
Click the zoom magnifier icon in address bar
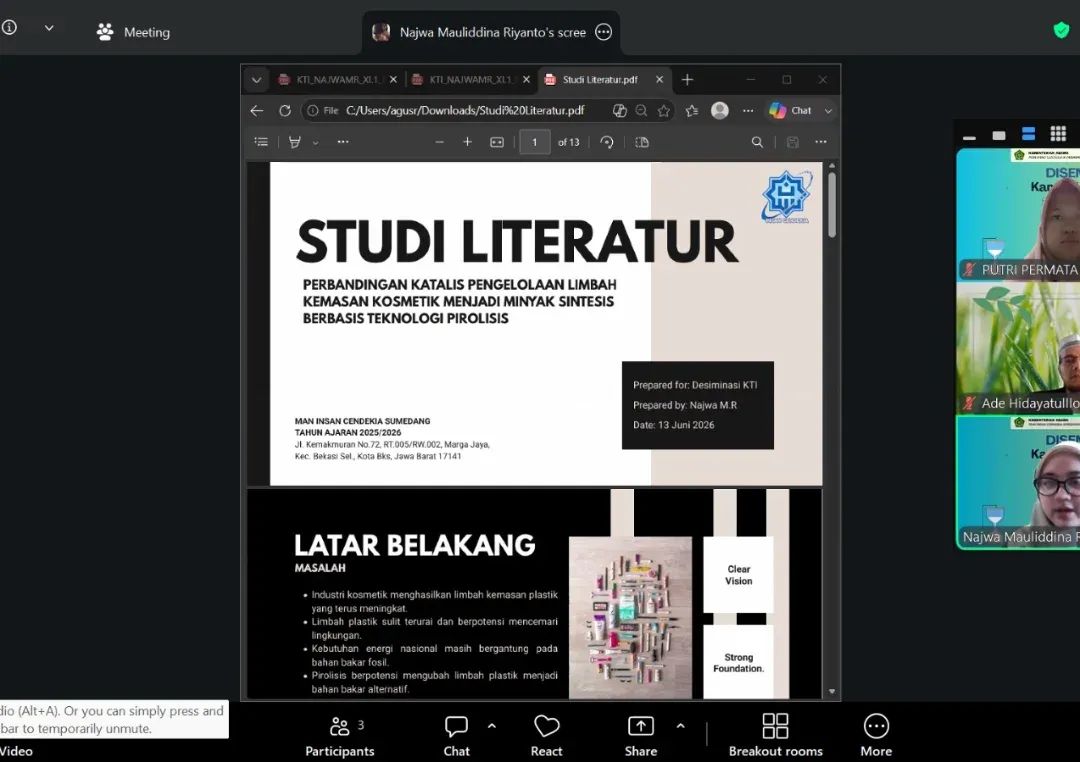click(641, 110)
